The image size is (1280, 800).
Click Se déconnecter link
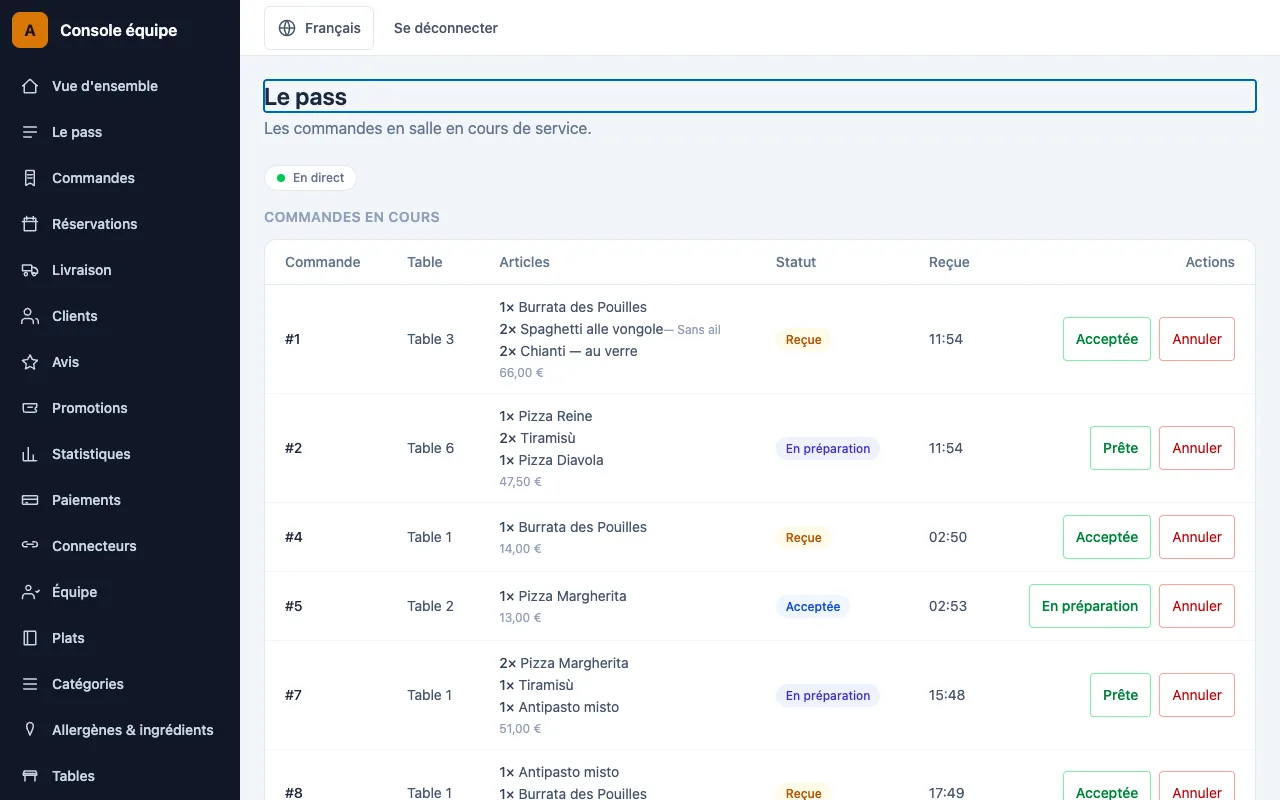(446, 28)
